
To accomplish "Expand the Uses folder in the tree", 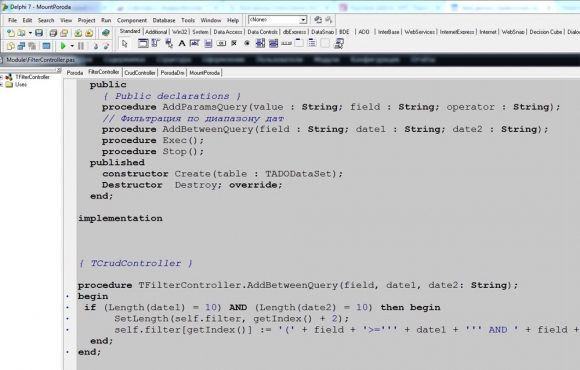I will [x=1, y=84].
